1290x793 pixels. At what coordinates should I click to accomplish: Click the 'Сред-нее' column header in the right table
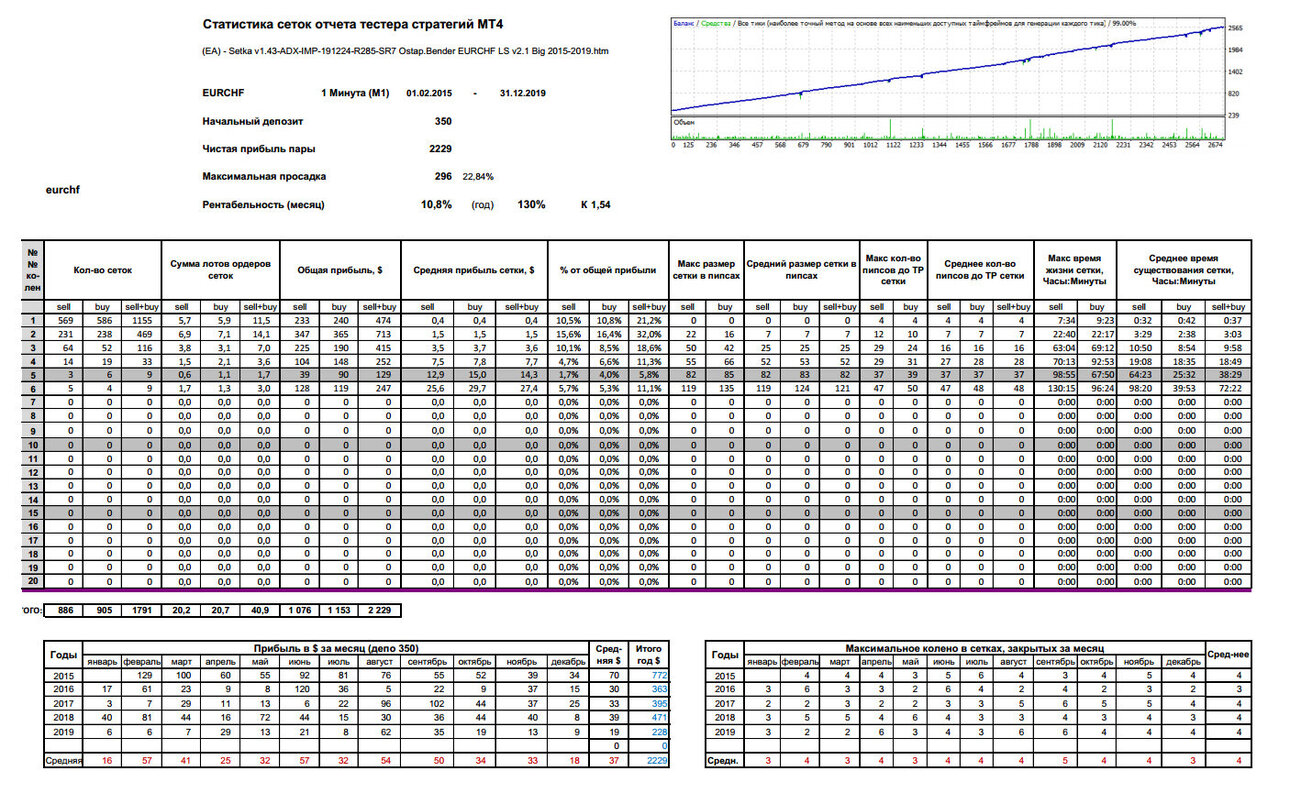click(1229, 655)
